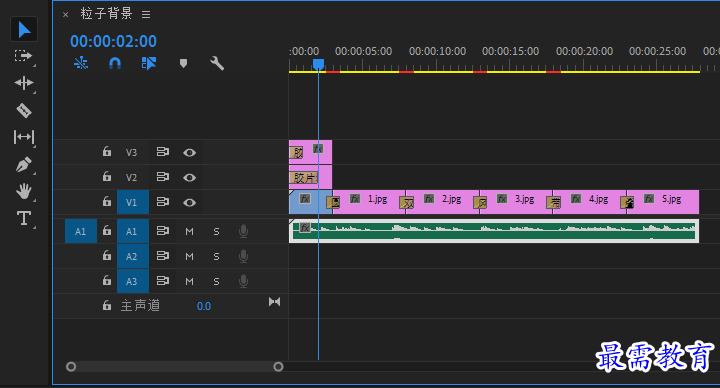
Task: Select the 5.jpg clip on V1
Action: [663, 202]
